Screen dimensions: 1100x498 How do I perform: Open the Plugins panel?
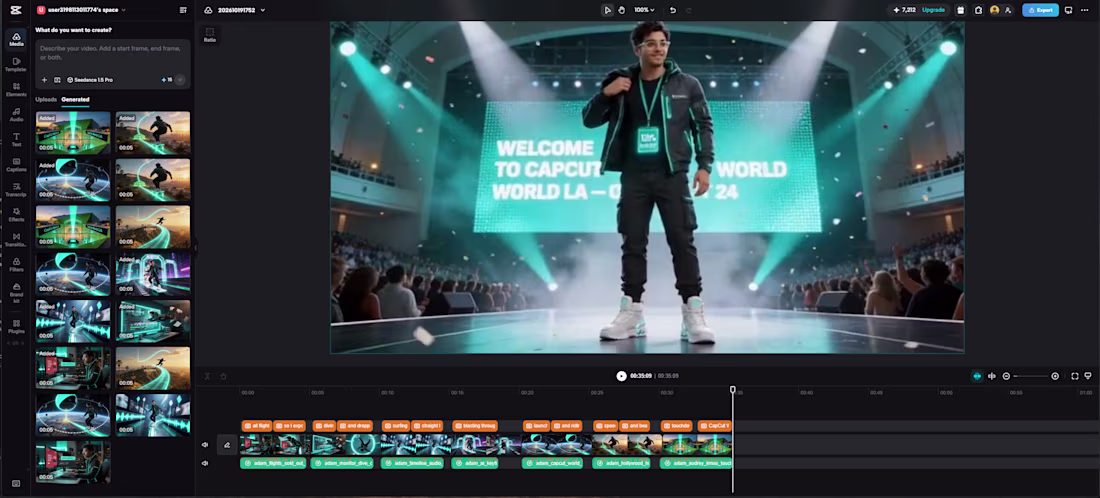point(16,326)
